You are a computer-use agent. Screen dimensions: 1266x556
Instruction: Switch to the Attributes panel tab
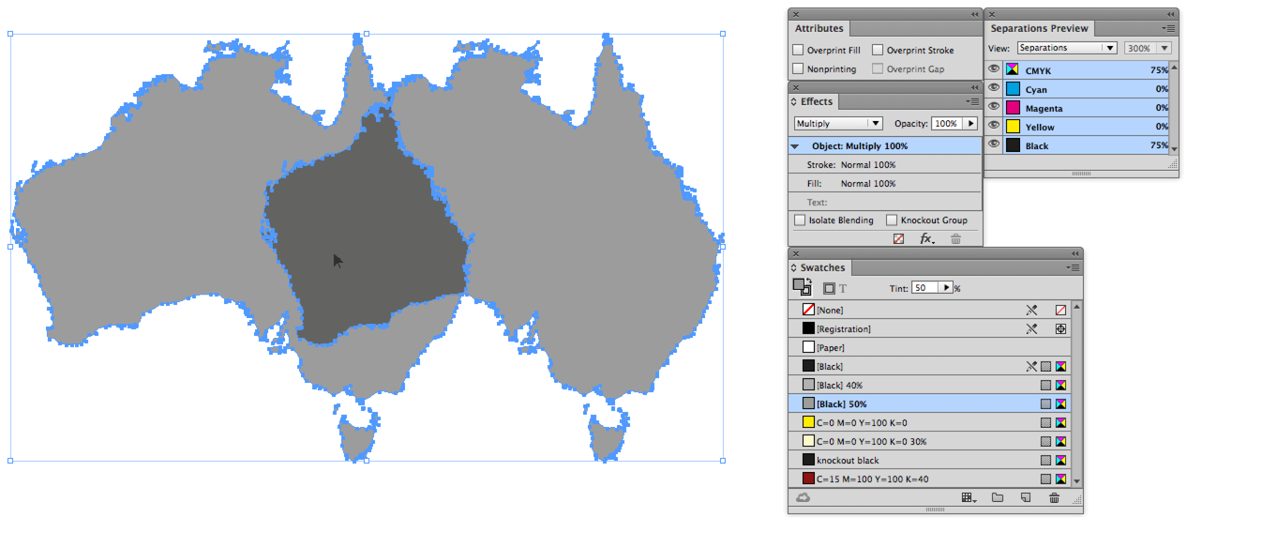tap(819, 29)
